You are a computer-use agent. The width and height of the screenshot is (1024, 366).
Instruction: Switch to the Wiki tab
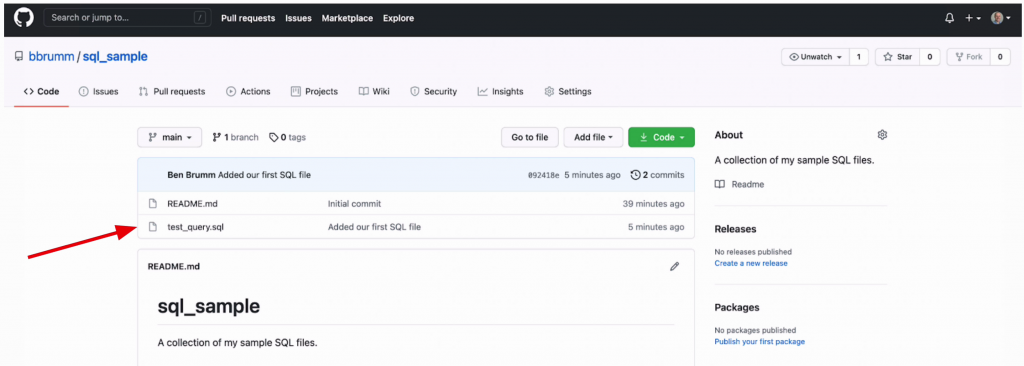(x=374, y=92)
